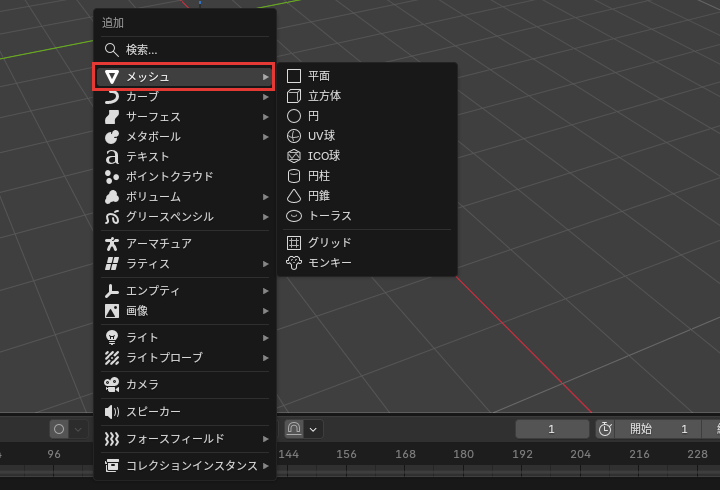Click the Collection Instance icon beside コレクションインスタンス
The height and width of the screenshot is (490, 720).
coord(112,465)
